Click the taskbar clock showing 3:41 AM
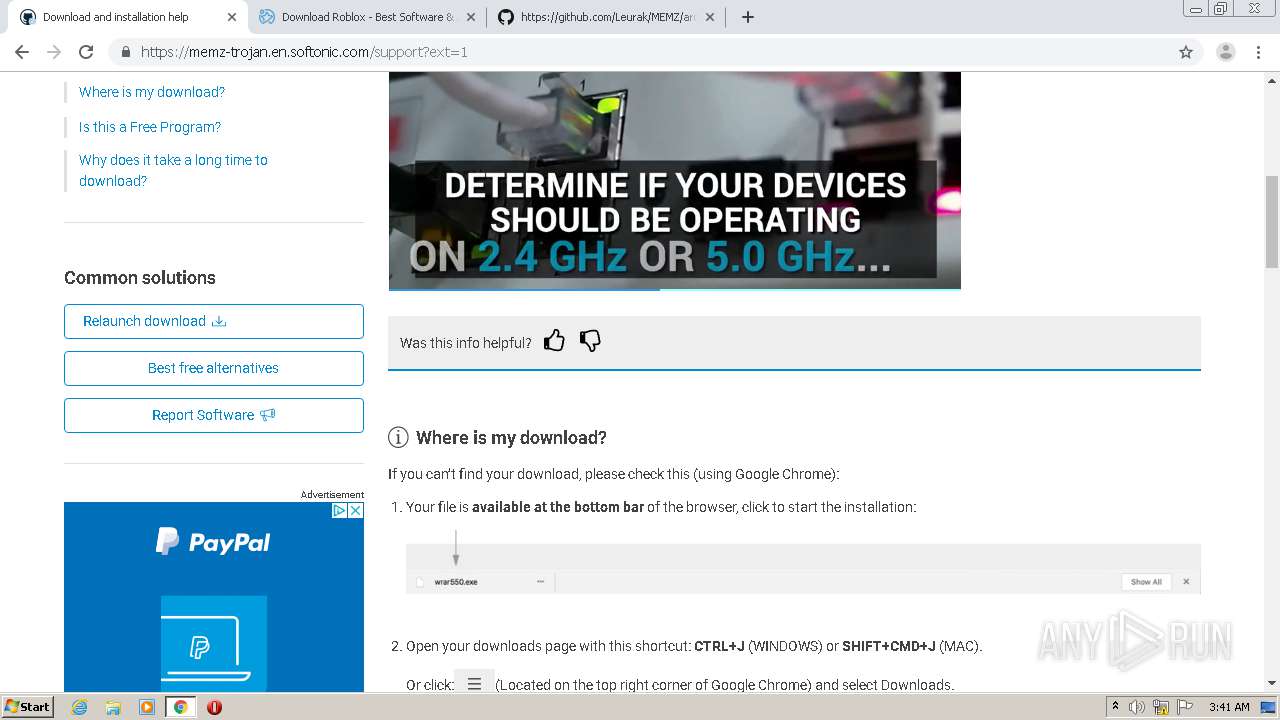This screenshot has height=720, width=1280. [1229, 707]
